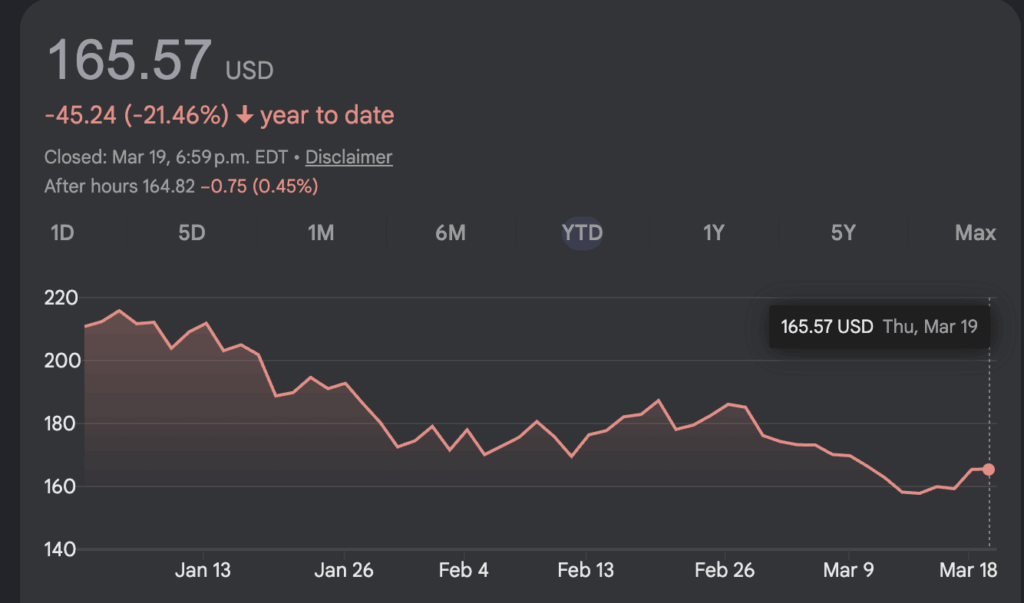
Task: Click the Mar 18 date axis label
Action: 968,570
